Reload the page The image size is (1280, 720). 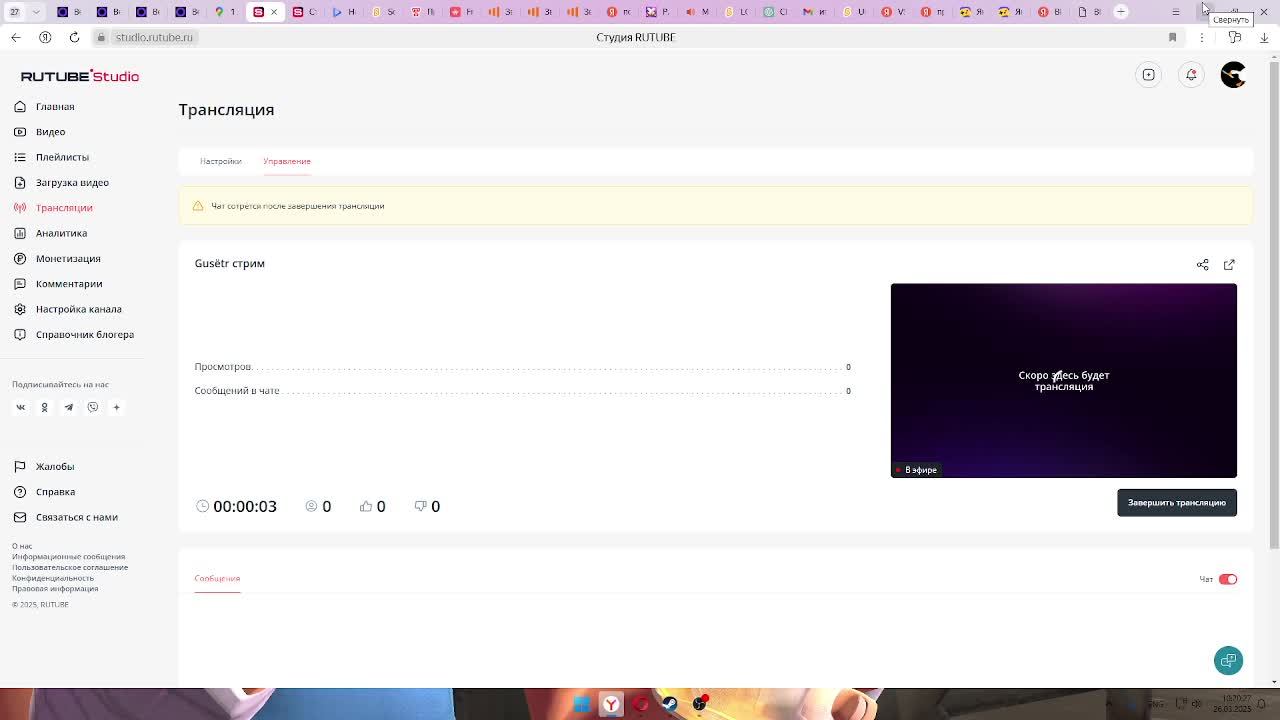pos(74,37)
